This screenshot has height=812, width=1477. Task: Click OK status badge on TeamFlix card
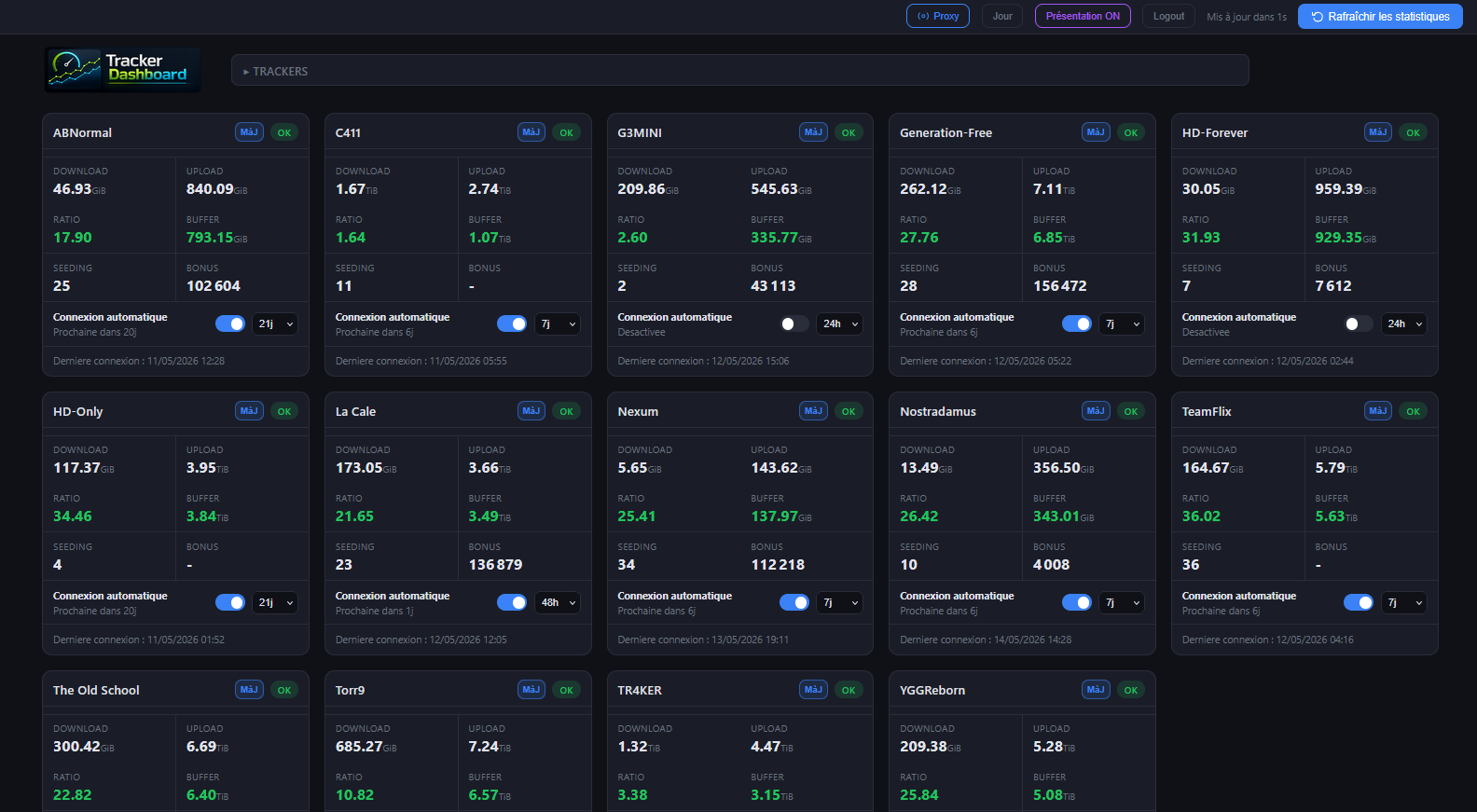click(1414, 411)
